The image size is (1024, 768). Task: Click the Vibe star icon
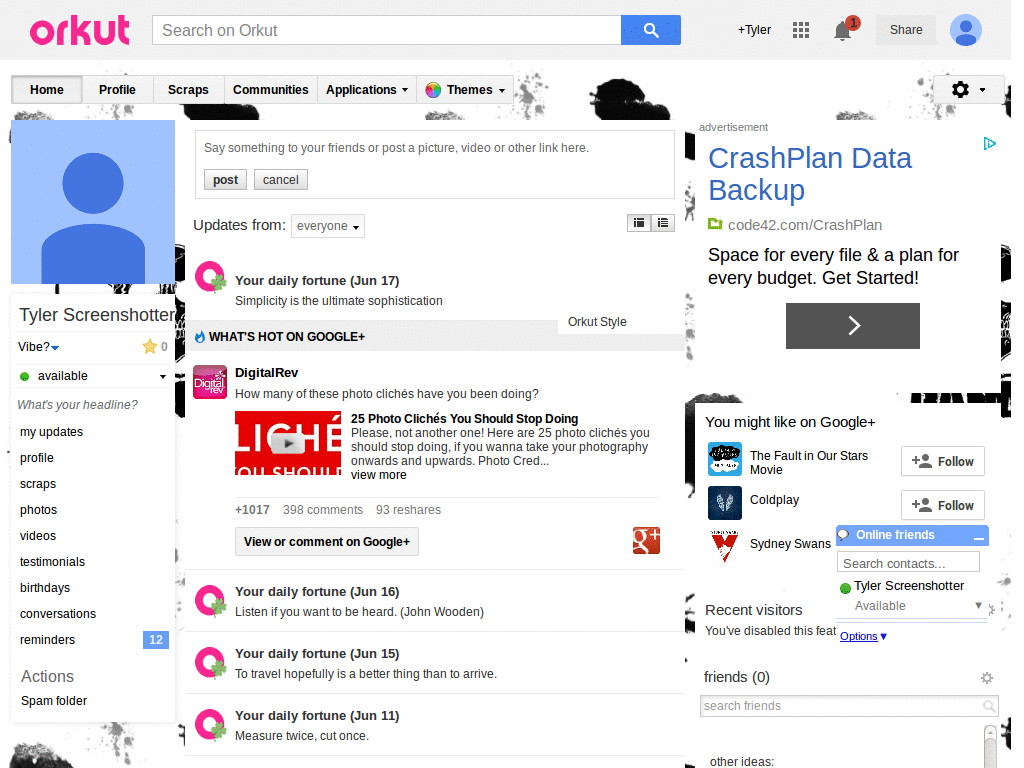(x=150, y=346)
